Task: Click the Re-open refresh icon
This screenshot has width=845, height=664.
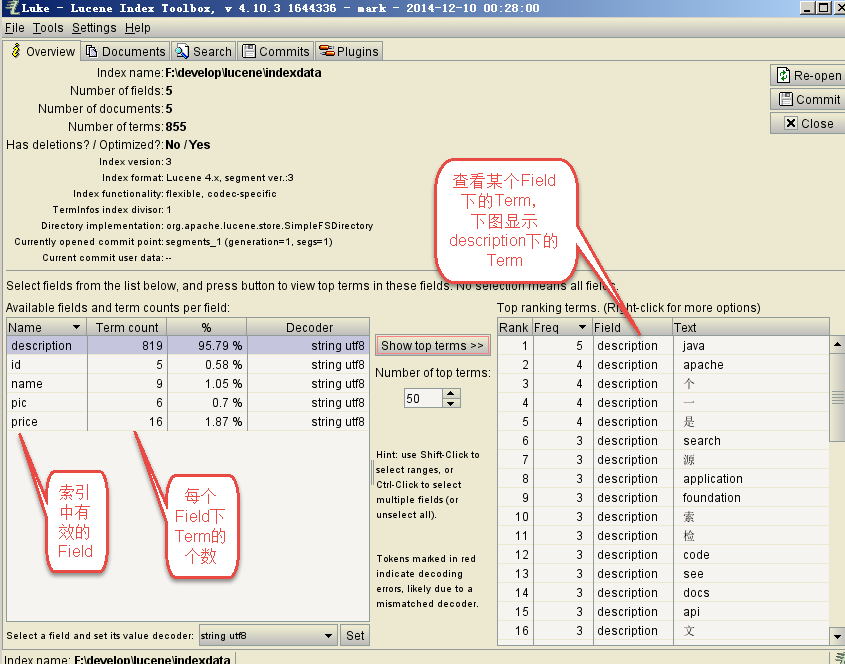Action: (783, 75)
